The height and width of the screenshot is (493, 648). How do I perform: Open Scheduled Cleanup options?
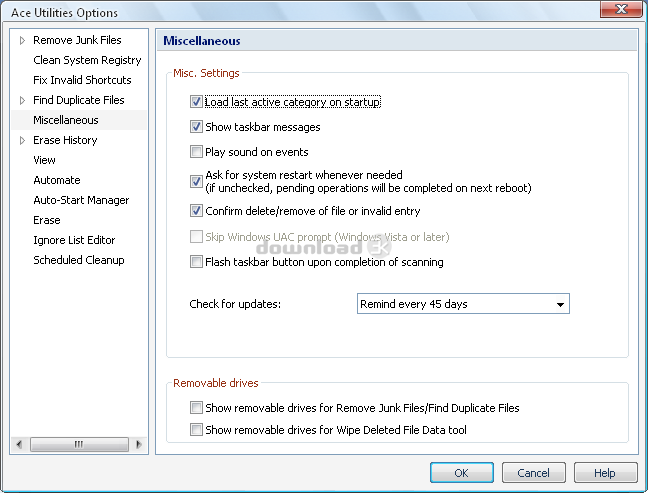[x=79, y=260]
